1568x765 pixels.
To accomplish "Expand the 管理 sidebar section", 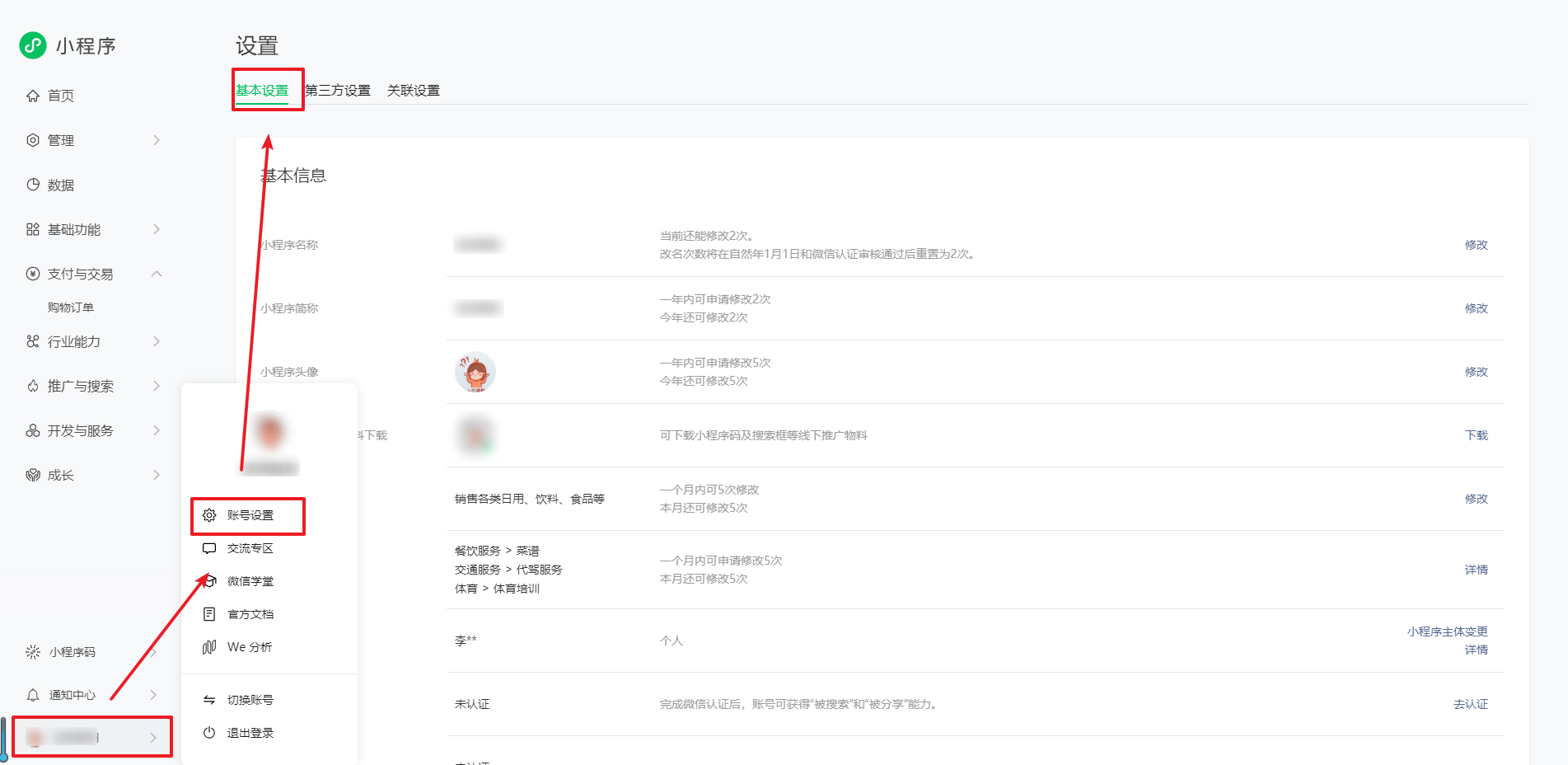I will [157, 140].
